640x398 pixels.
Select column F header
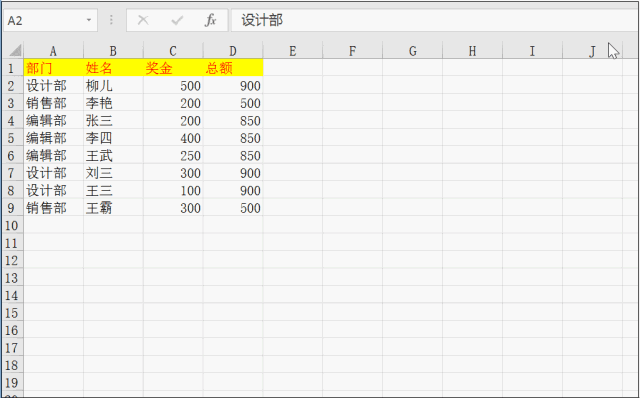[x=352, y=51]
